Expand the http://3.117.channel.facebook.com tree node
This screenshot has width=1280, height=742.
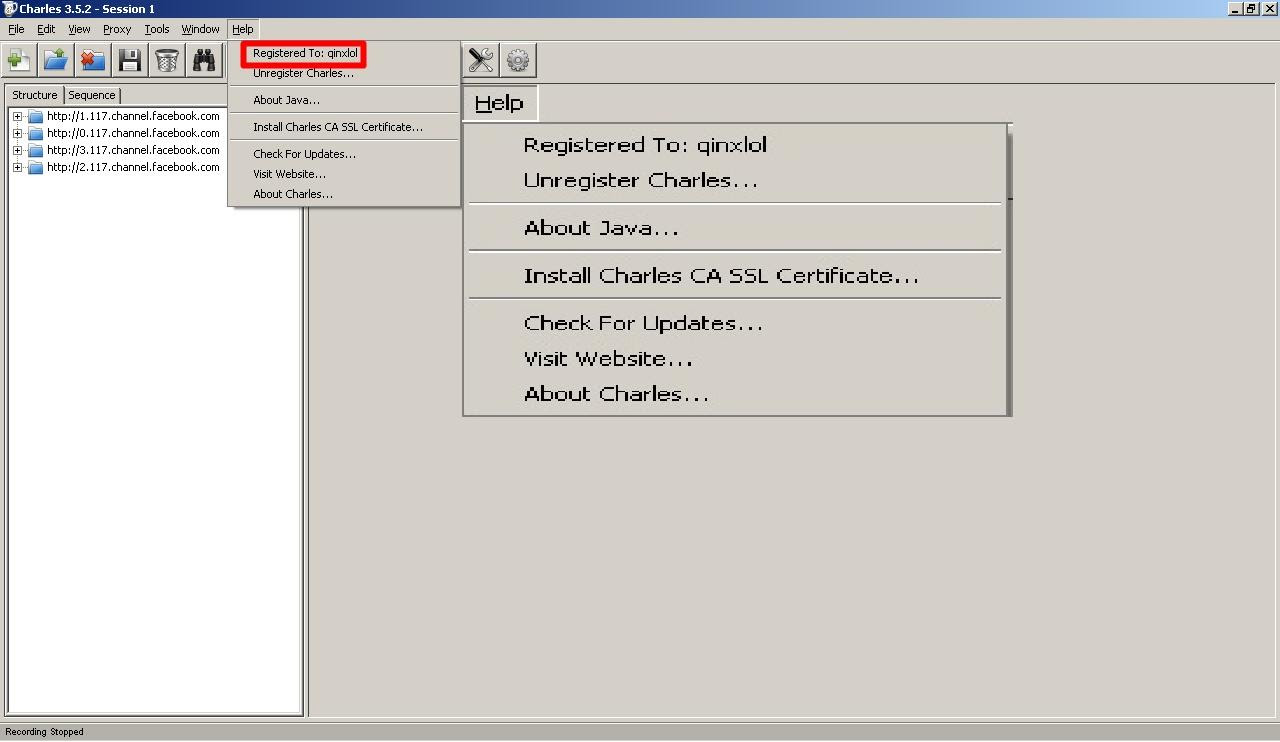tap(17, 150)
